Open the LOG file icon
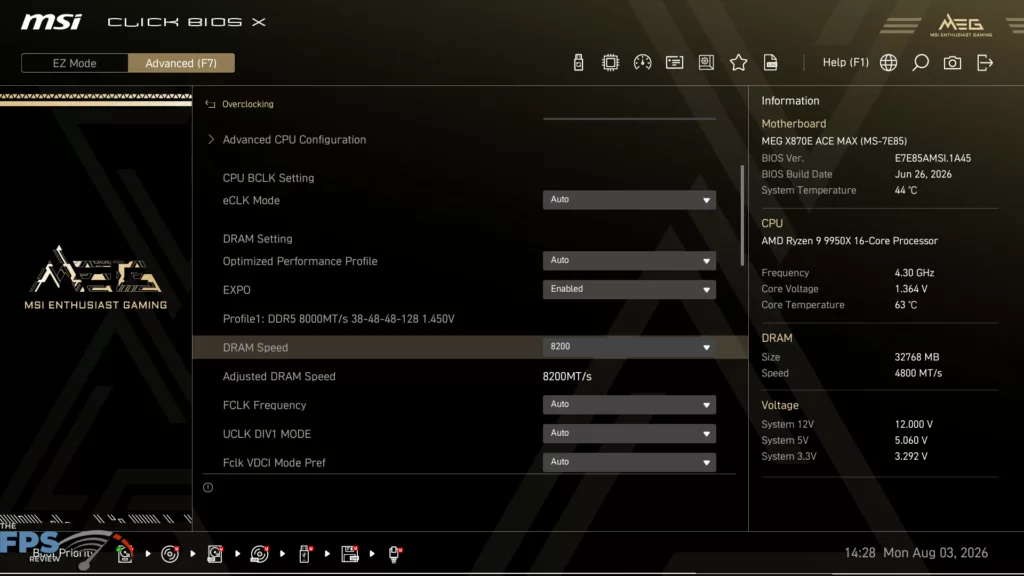The image size is (1024, 576). tap(771, 63)
